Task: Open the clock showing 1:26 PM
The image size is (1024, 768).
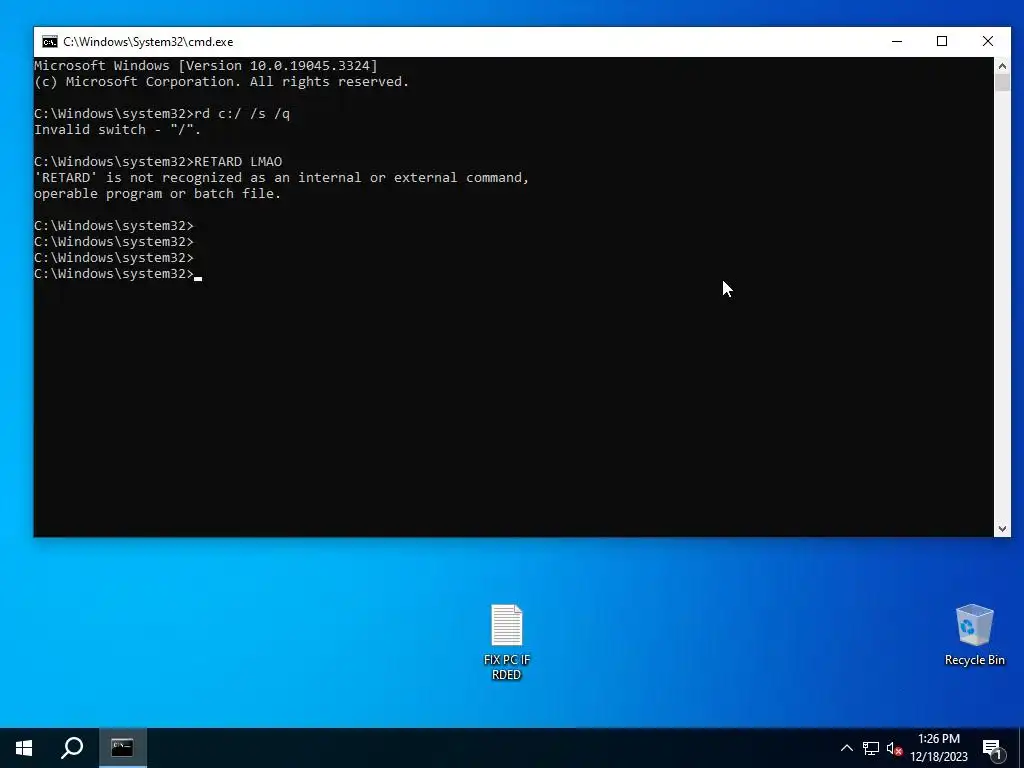Action: click(x=938, y=748)
